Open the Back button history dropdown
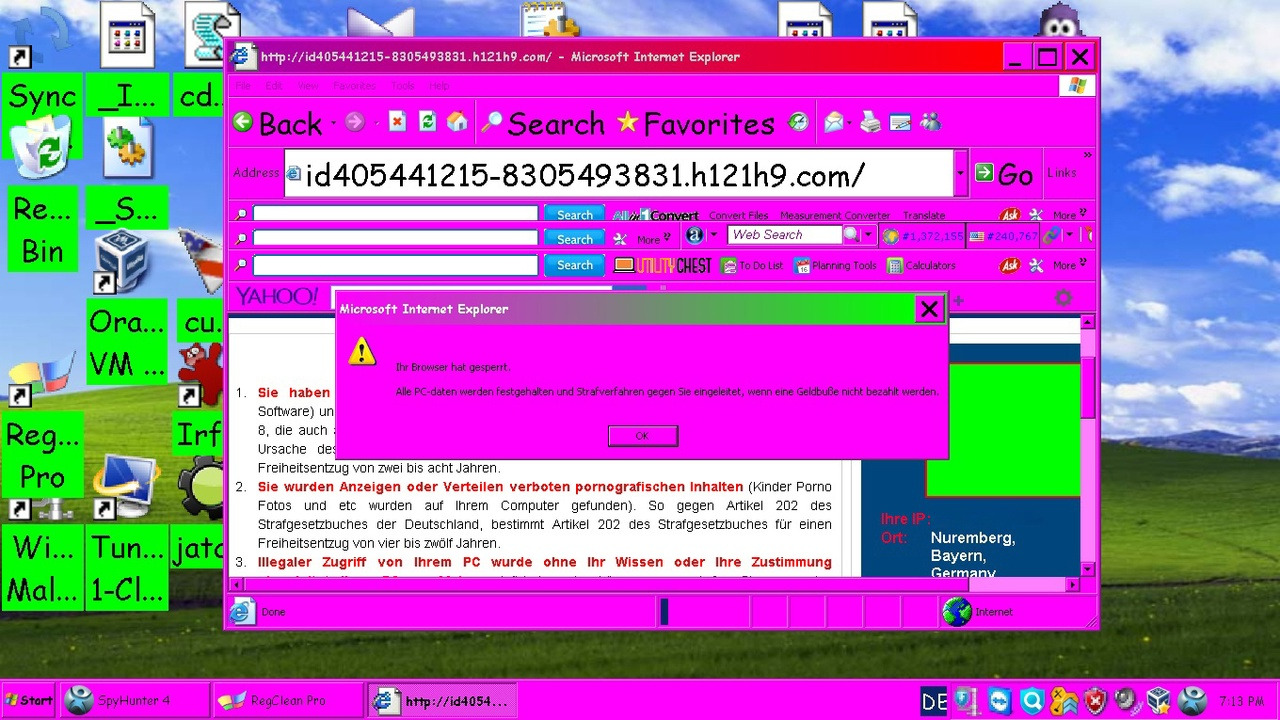The image size is (1280, 720). (x=333, y=123)
